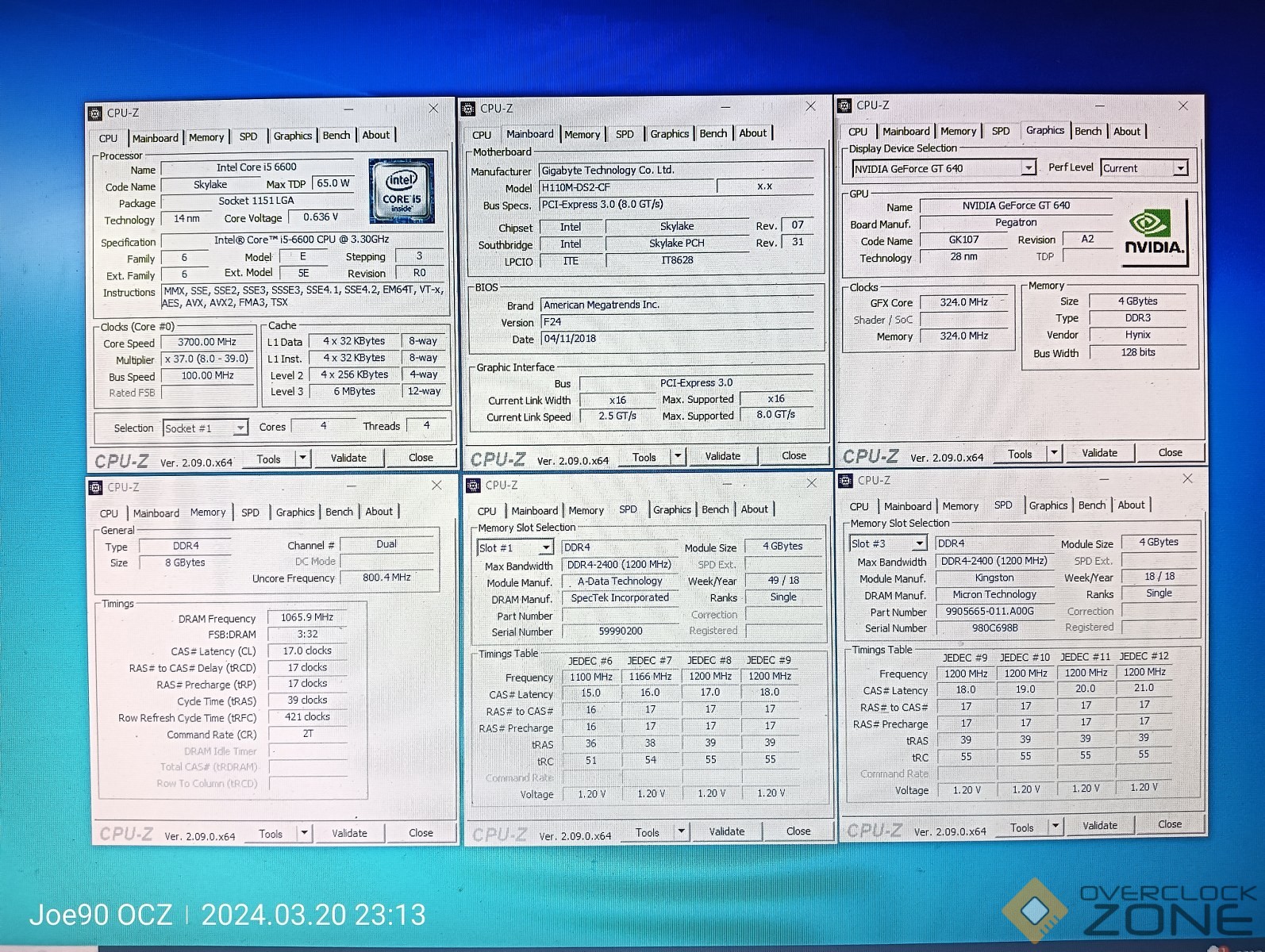Click Memory Vendor Hynix field
The height and width of the screenshot is (952, 1265).
coord(1137,335)
